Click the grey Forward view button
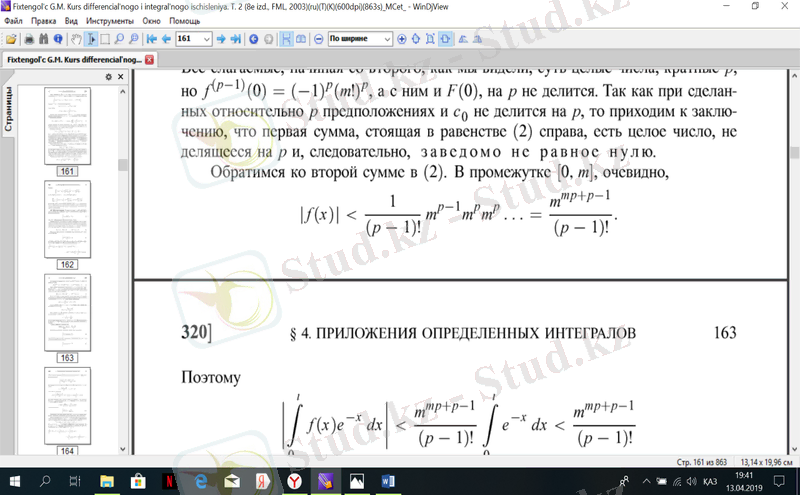 (268, 39)
